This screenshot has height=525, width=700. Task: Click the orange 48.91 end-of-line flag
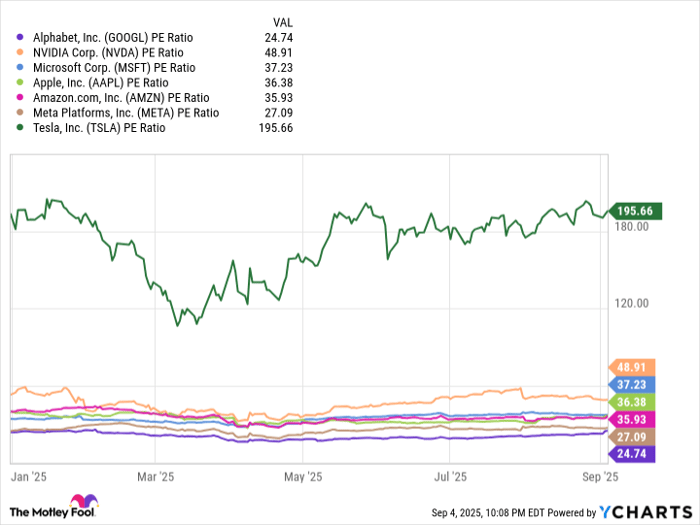632,367
